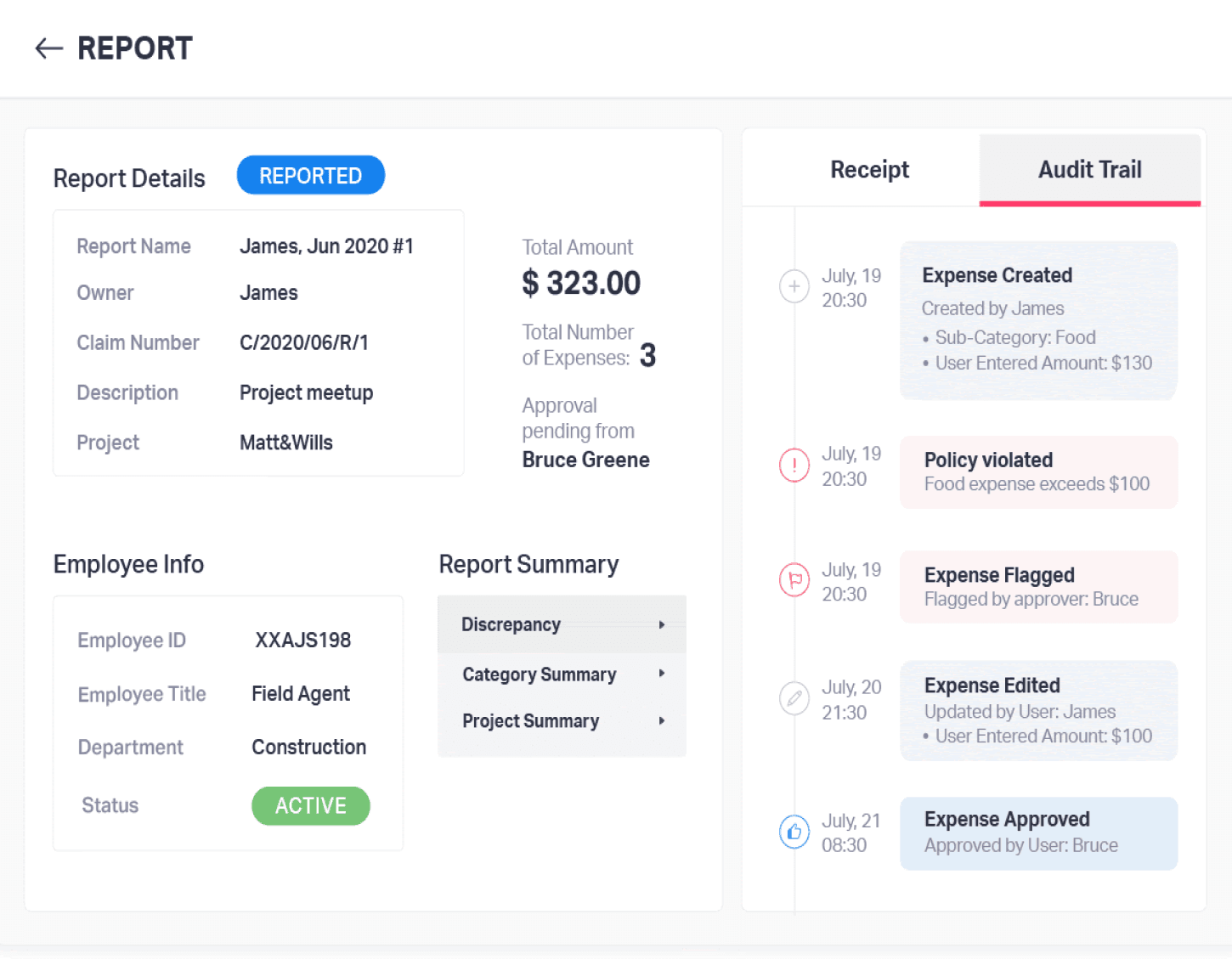Open the Expense Created audit card
This screenshot has height=965, width=1232.
pyautogui.click(x=1038, y=320)
